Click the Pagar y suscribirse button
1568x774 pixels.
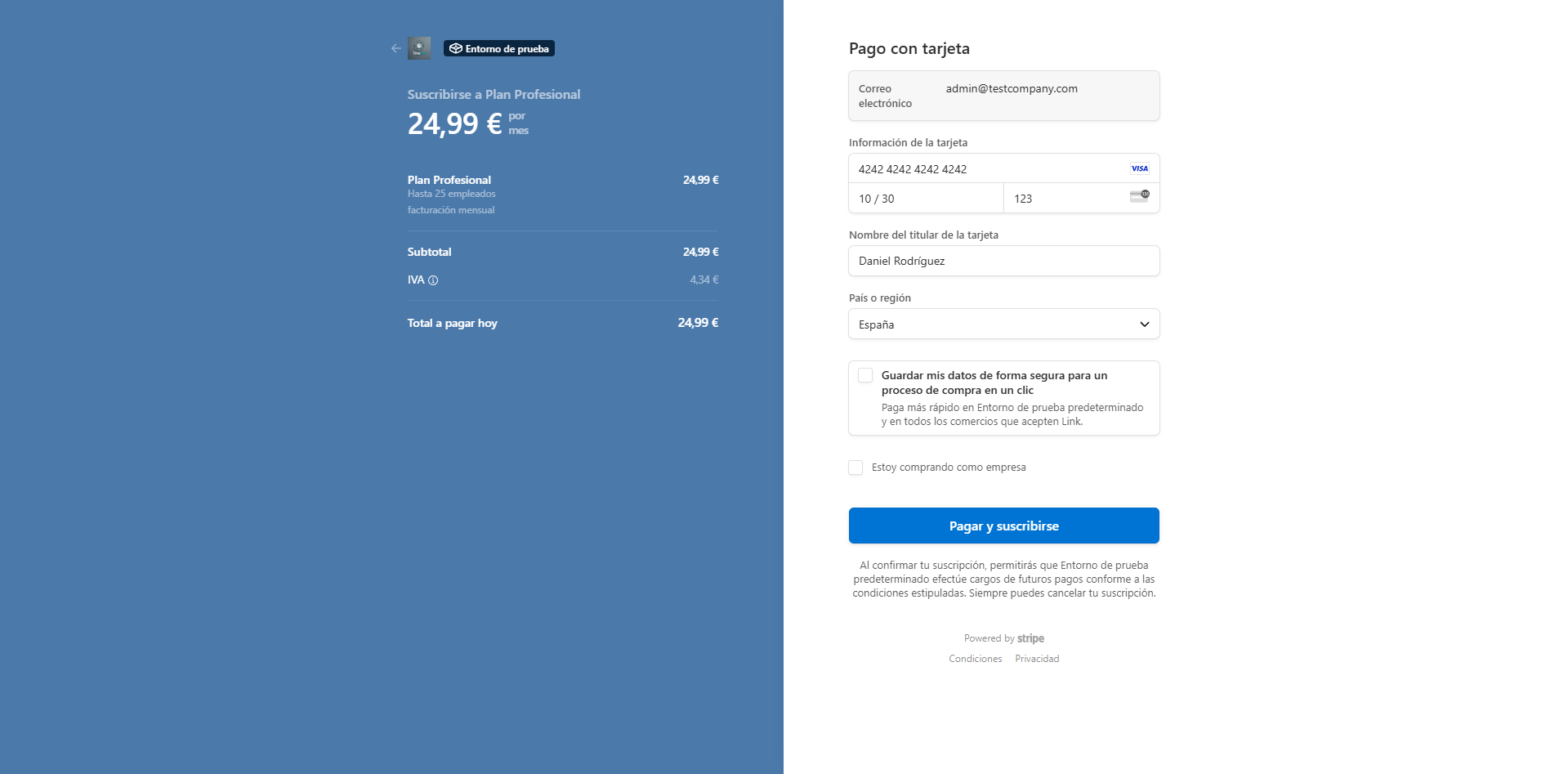(x=1004, y=526)
